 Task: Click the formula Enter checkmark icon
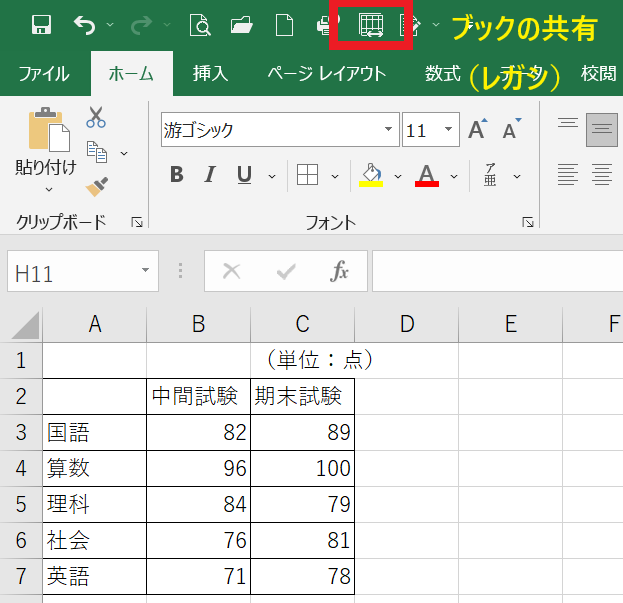(x=286, y=272)
